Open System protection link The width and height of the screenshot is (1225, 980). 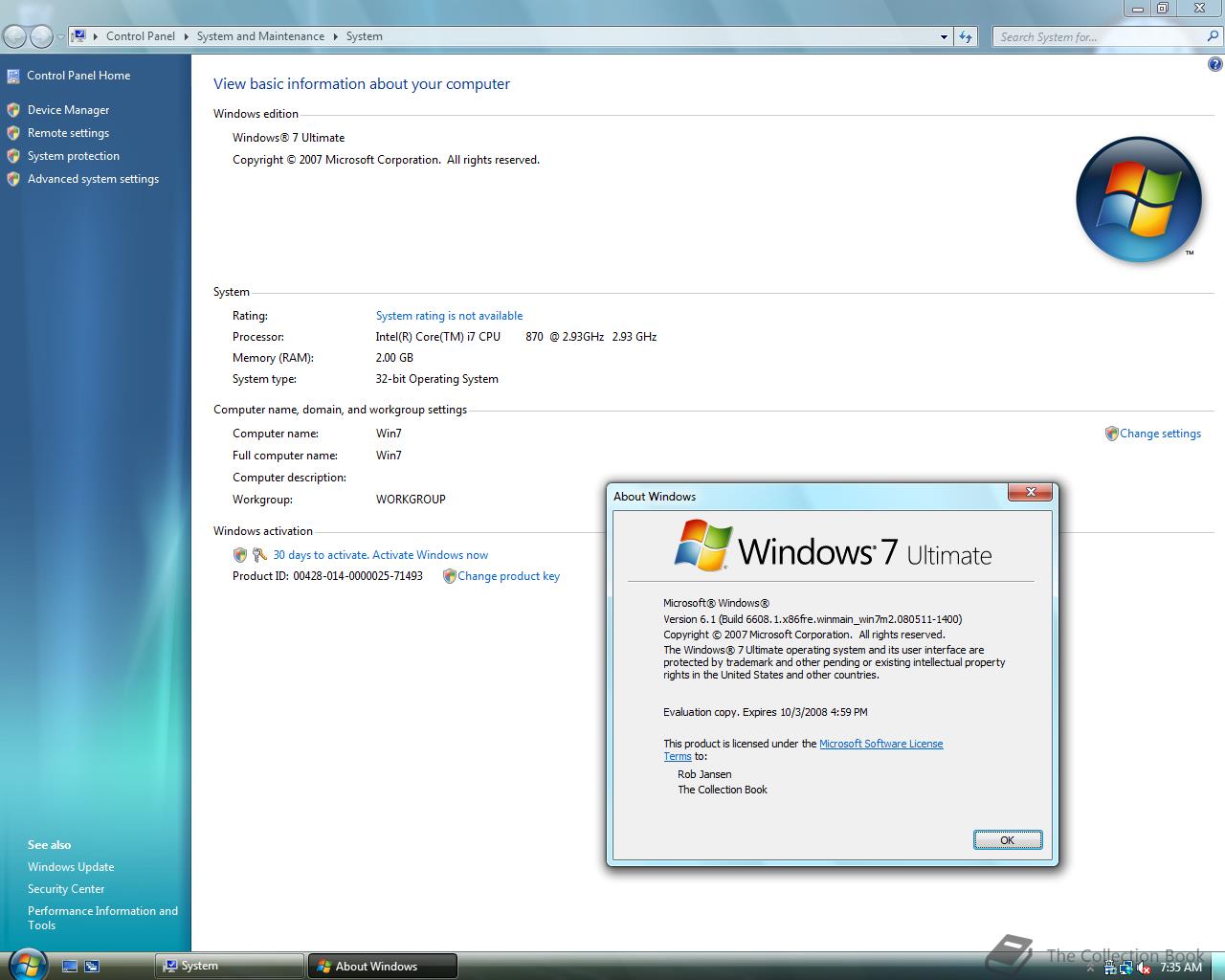74,156
